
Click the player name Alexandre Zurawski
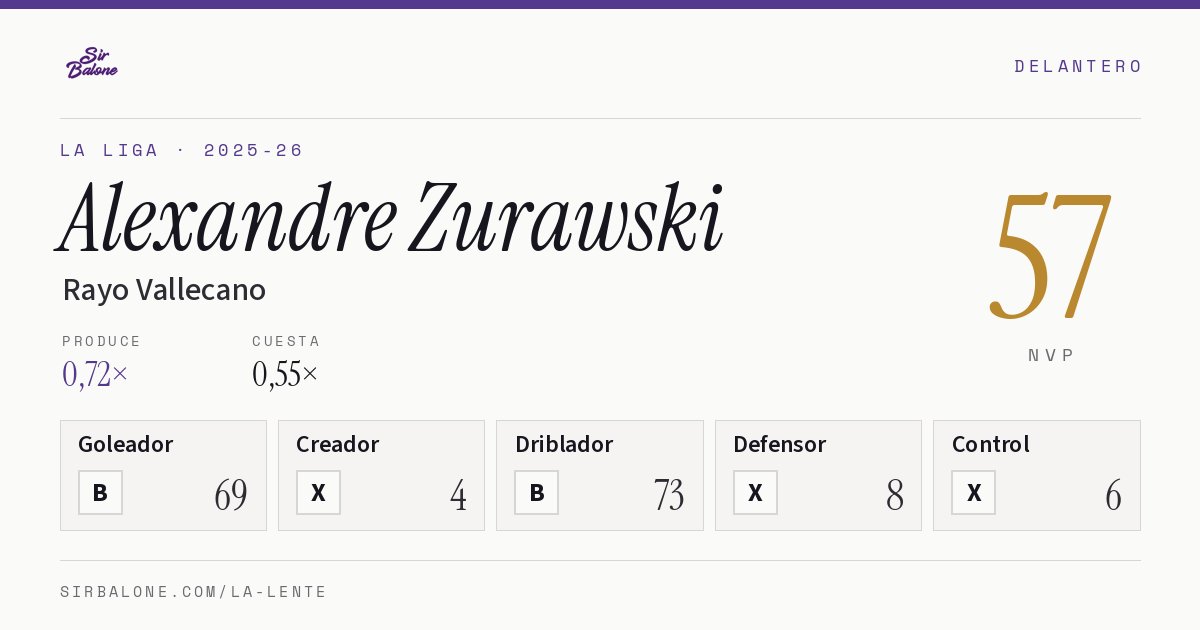(x=391, y=218)
